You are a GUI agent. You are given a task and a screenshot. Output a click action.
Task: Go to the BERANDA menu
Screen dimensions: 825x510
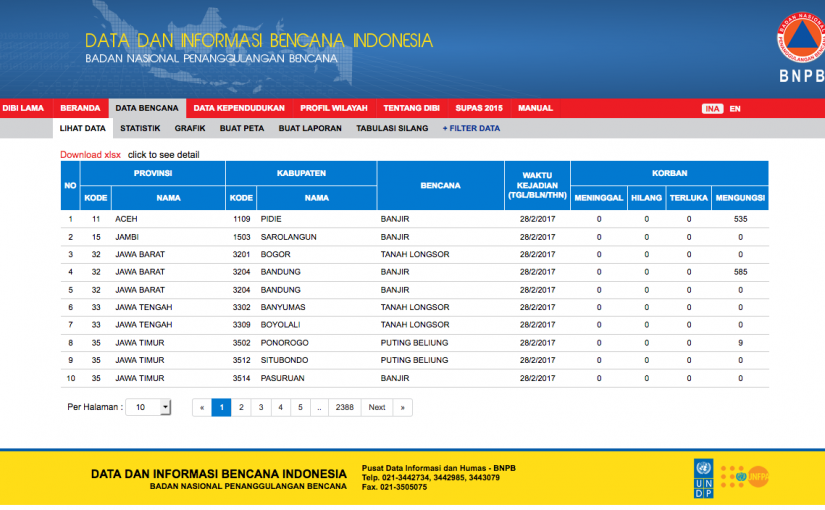click(x=80, y=108)
